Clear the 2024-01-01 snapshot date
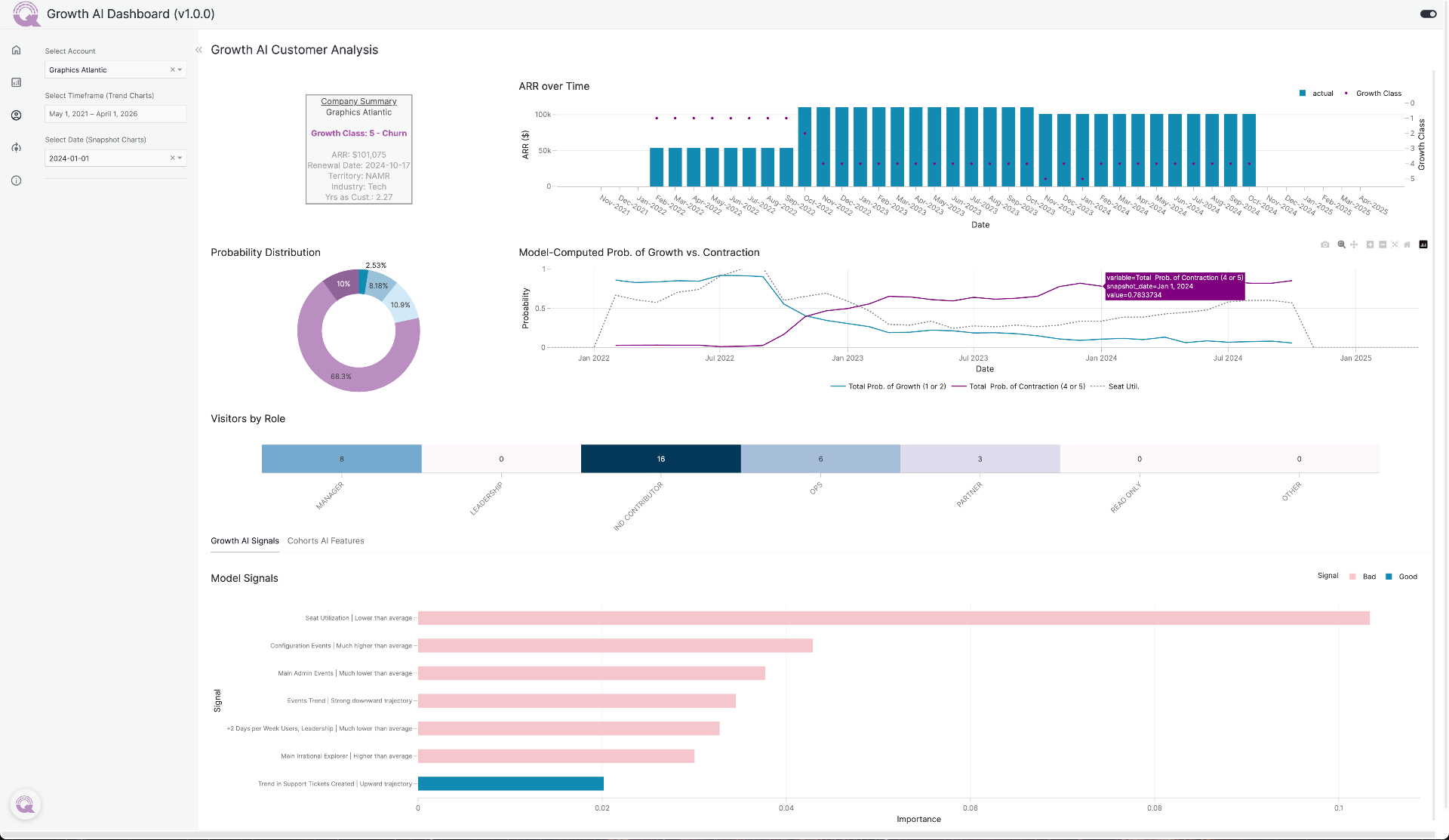The width and height of the screenshot is (1449, 840). point(172,158)
